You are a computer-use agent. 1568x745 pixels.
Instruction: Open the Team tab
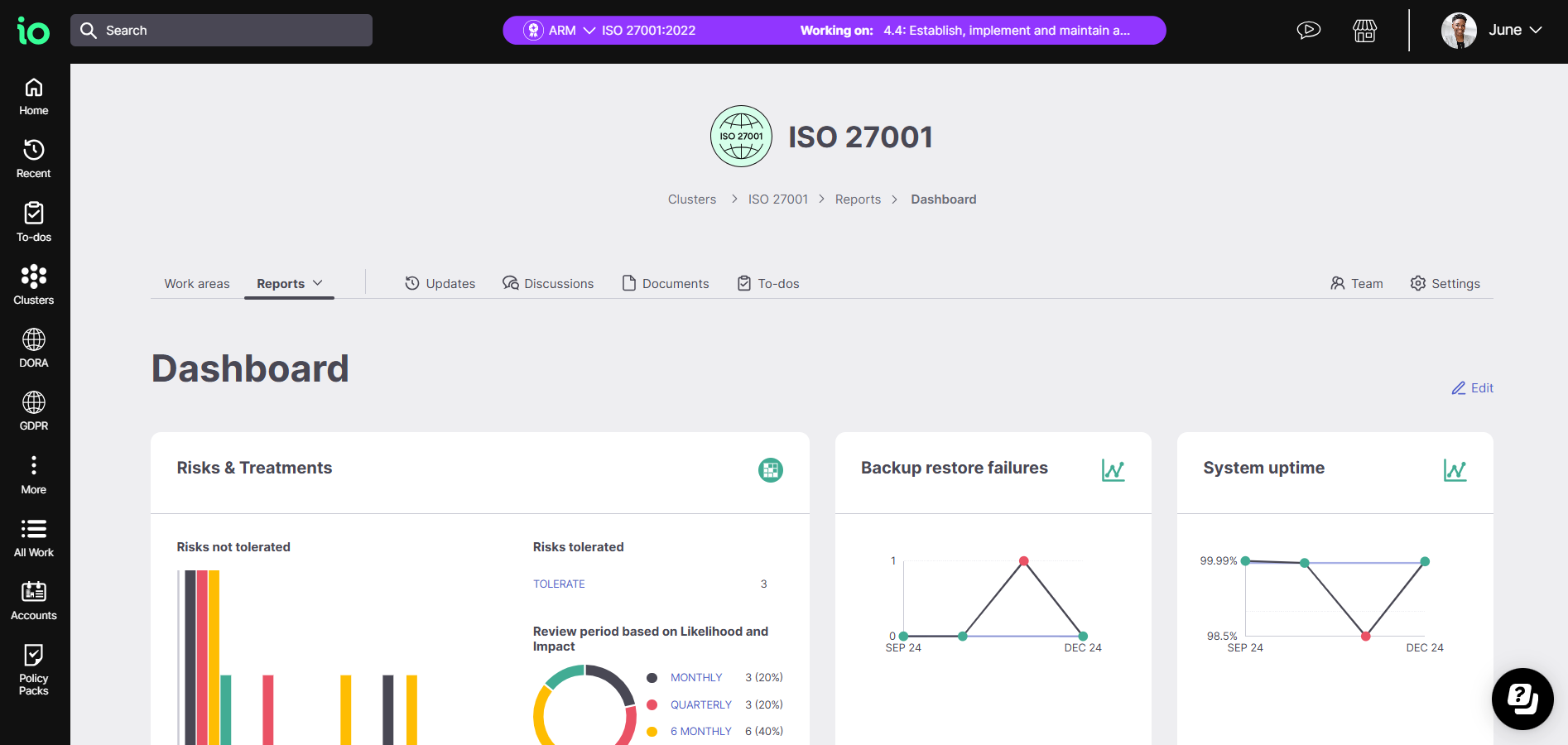[1356, 283]
